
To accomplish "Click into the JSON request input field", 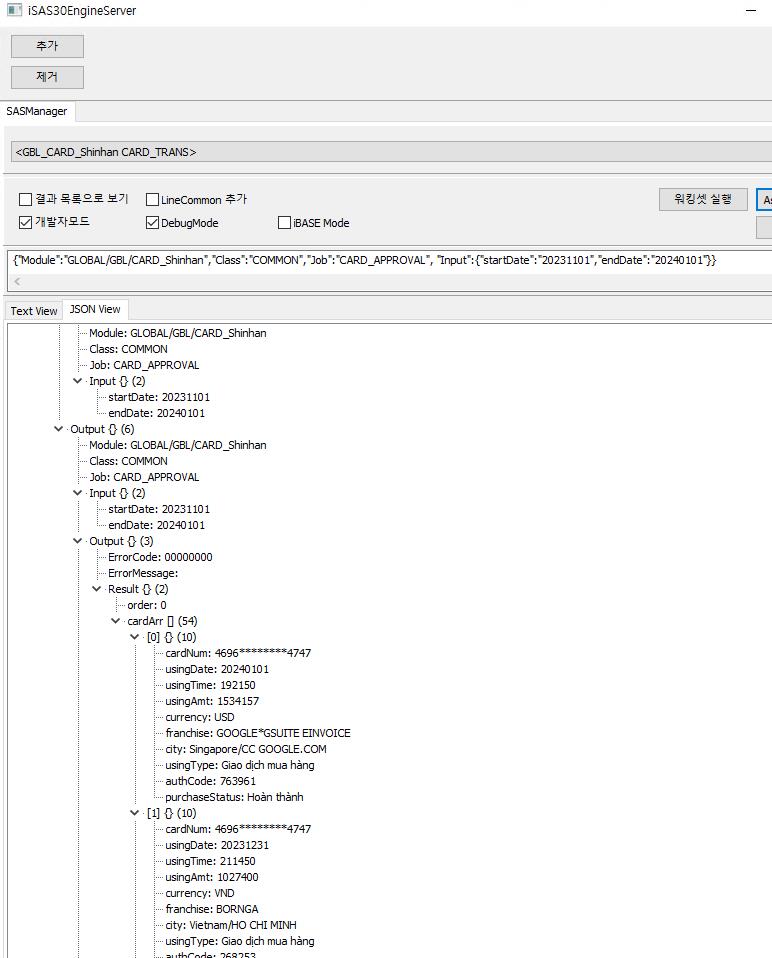I will 390,260.
